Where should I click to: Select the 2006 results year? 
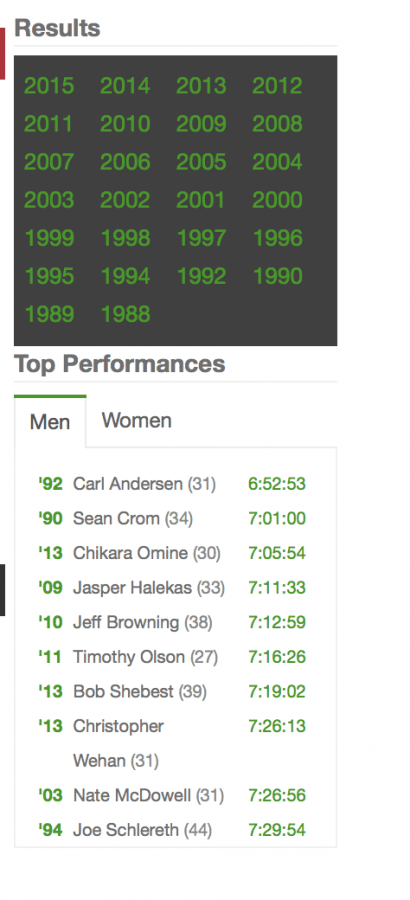click(x=125, y=162)
